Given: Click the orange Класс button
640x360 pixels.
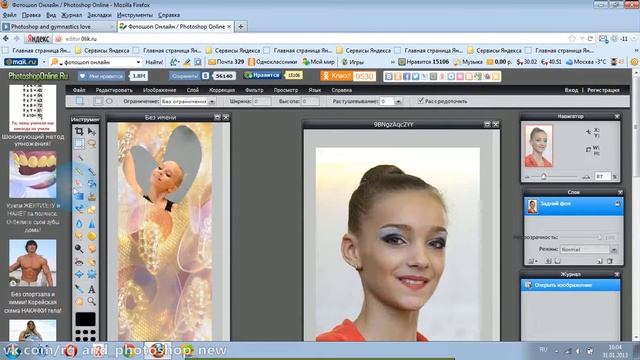Looking at the screenshot, I should 336,76.
